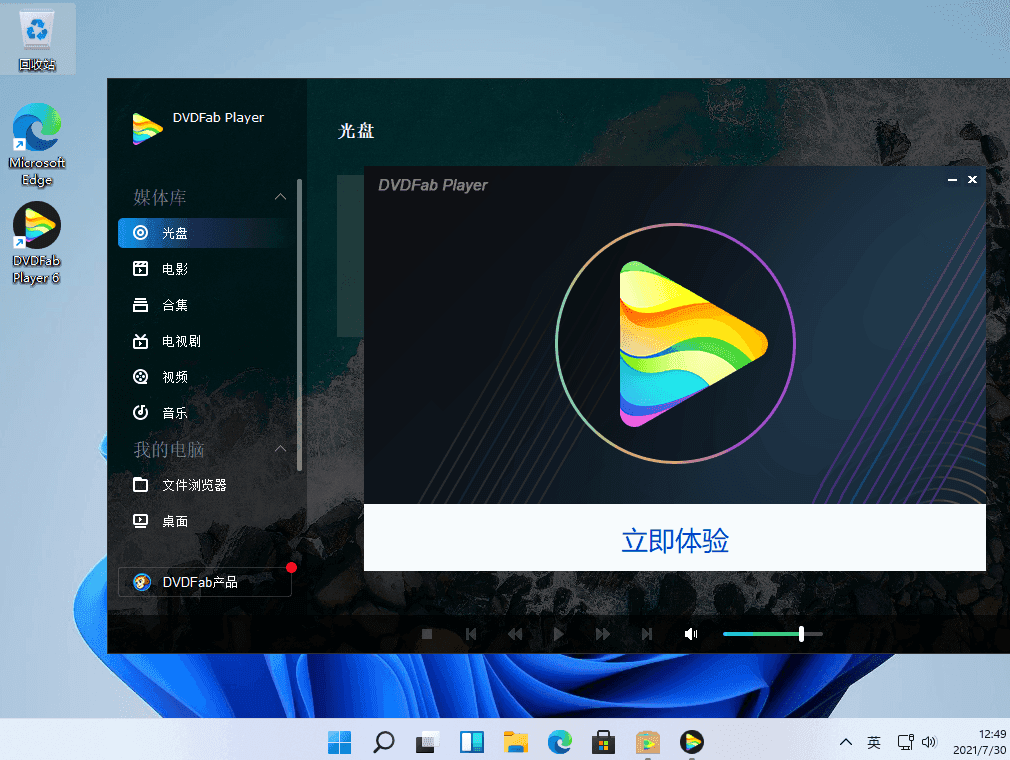Viewport: 1010px width, 760px height.
Task: Click the 立即体验 button
Action: coord(674,538)
